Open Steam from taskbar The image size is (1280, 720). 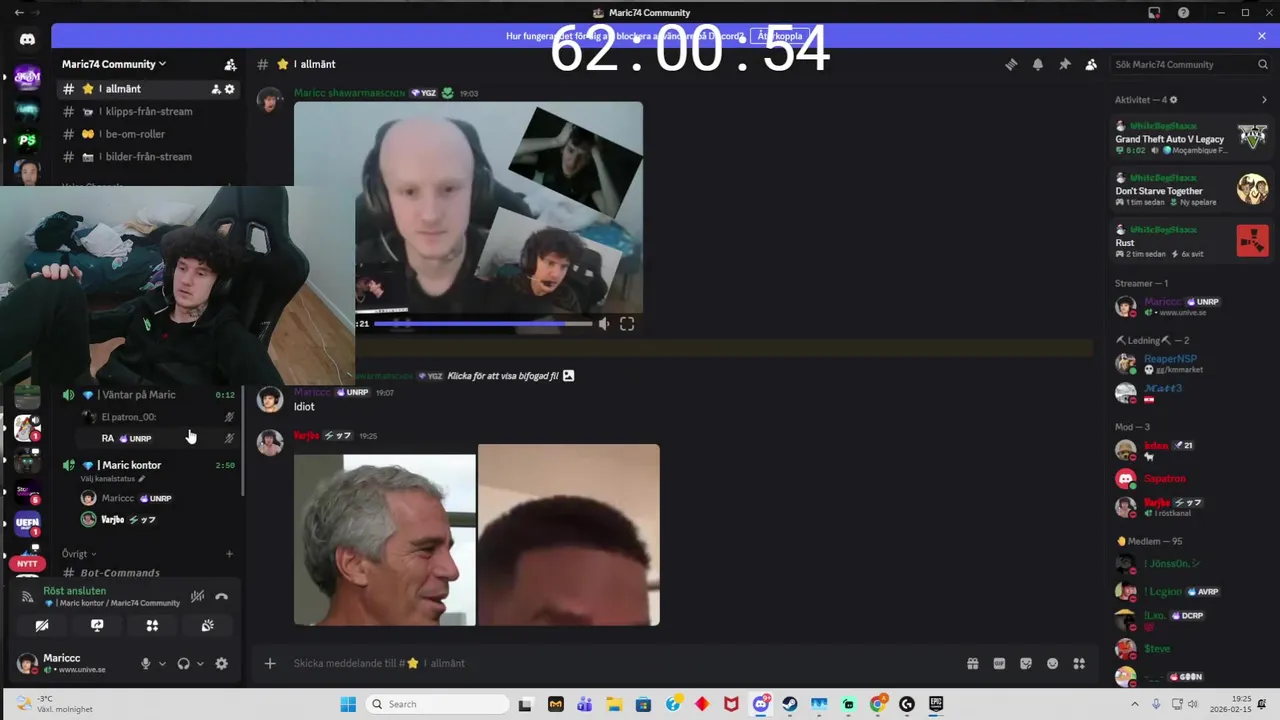(x=790, y=704)
